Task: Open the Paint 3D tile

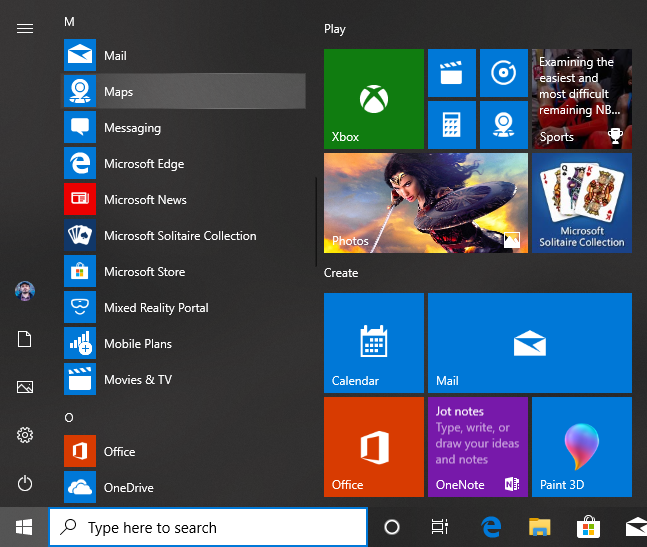Action: click(582, 447)
